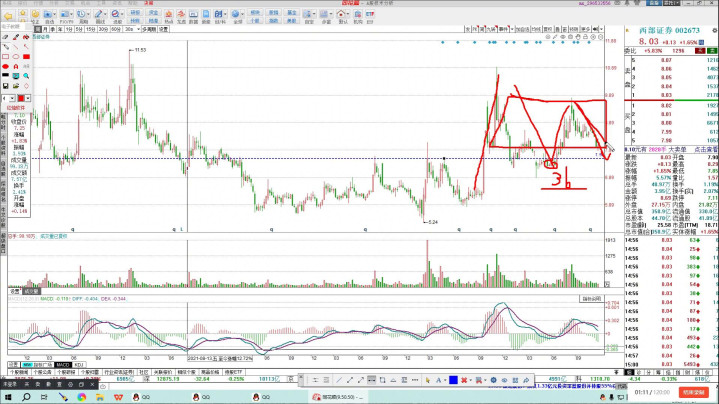Expand the dropdown arrow next to 周期
This screenshot has height=404, width=719.
pos(88,15)
